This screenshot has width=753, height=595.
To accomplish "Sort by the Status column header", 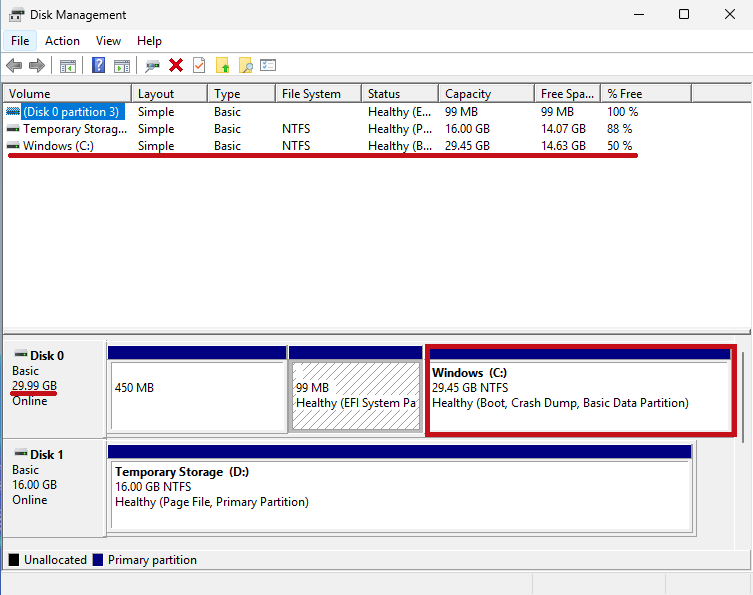I will (400, 94).
